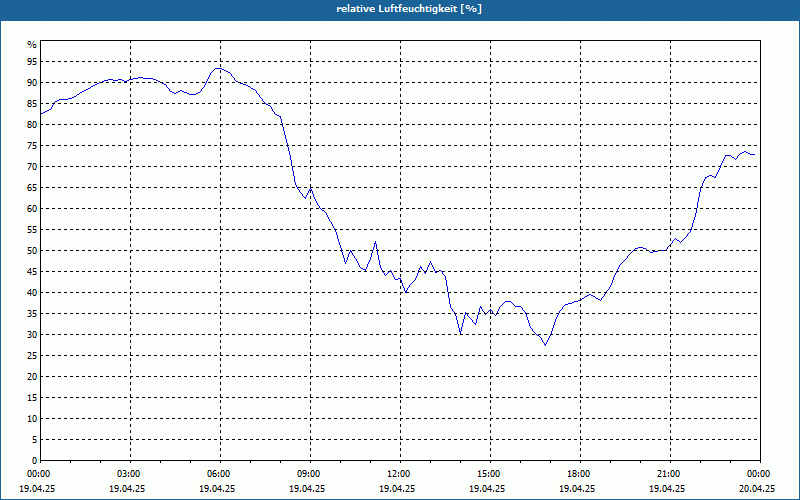Pick the 15:00 time tick label

point(490,474)
